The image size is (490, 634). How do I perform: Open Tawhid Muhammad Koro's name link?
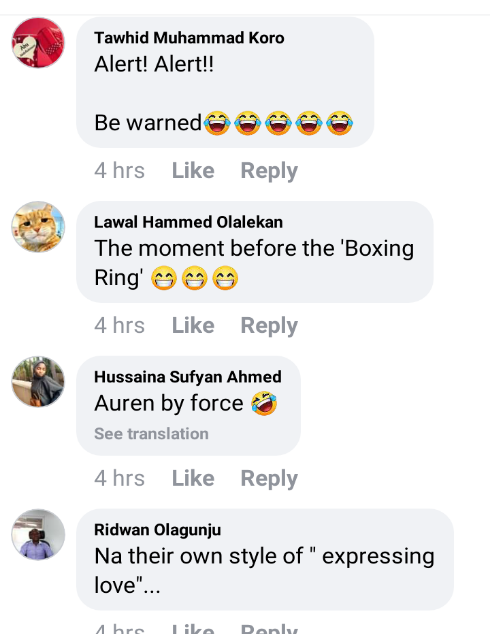(189, 38)
